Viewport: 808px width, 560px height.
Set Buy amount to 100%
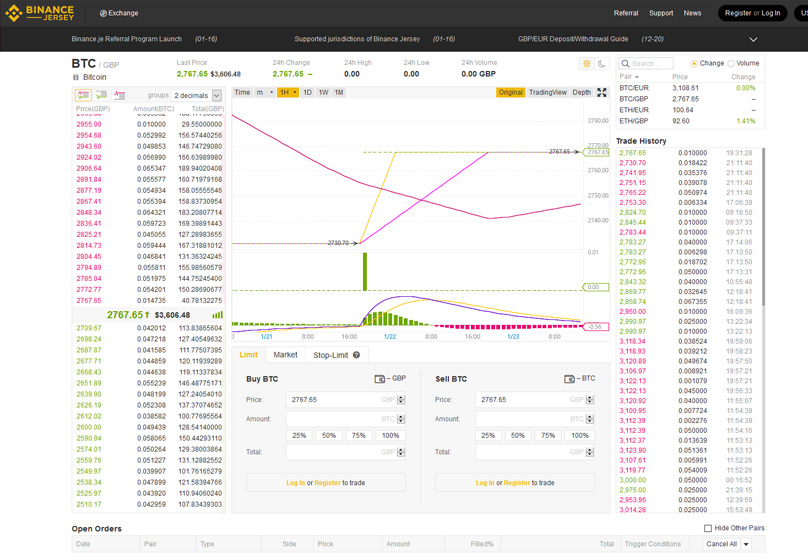pyautogui.click(x=390, y=435)
